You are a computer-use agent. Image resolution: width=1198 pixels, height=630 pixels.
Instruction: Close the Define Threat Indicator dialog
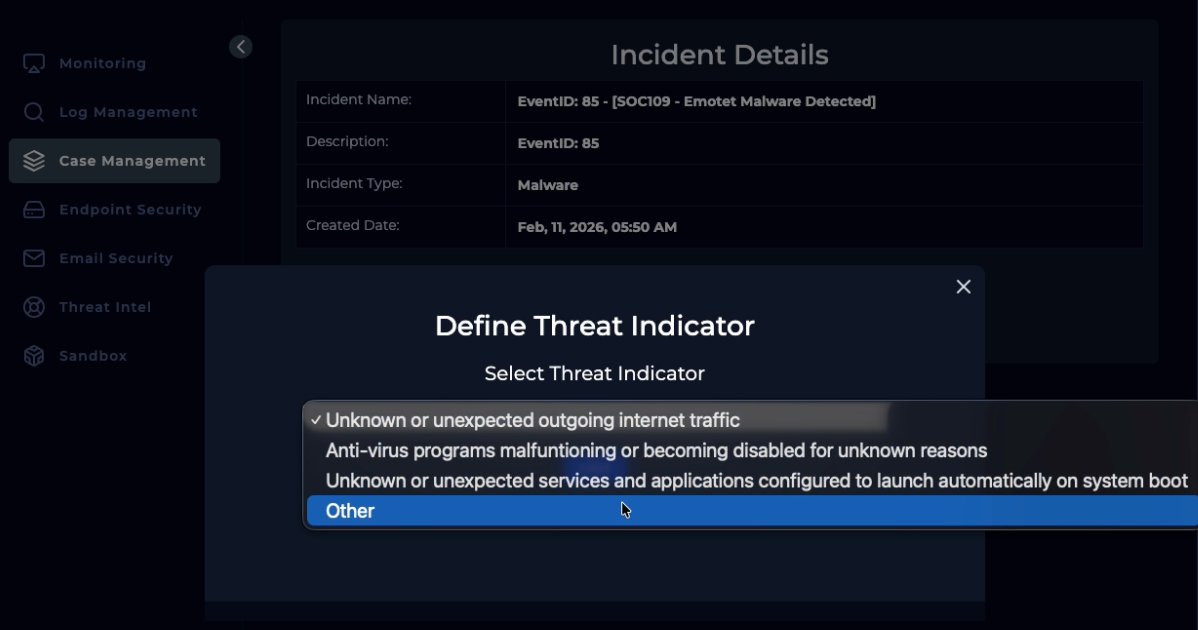pyautogui.click(x=963, y=287)
